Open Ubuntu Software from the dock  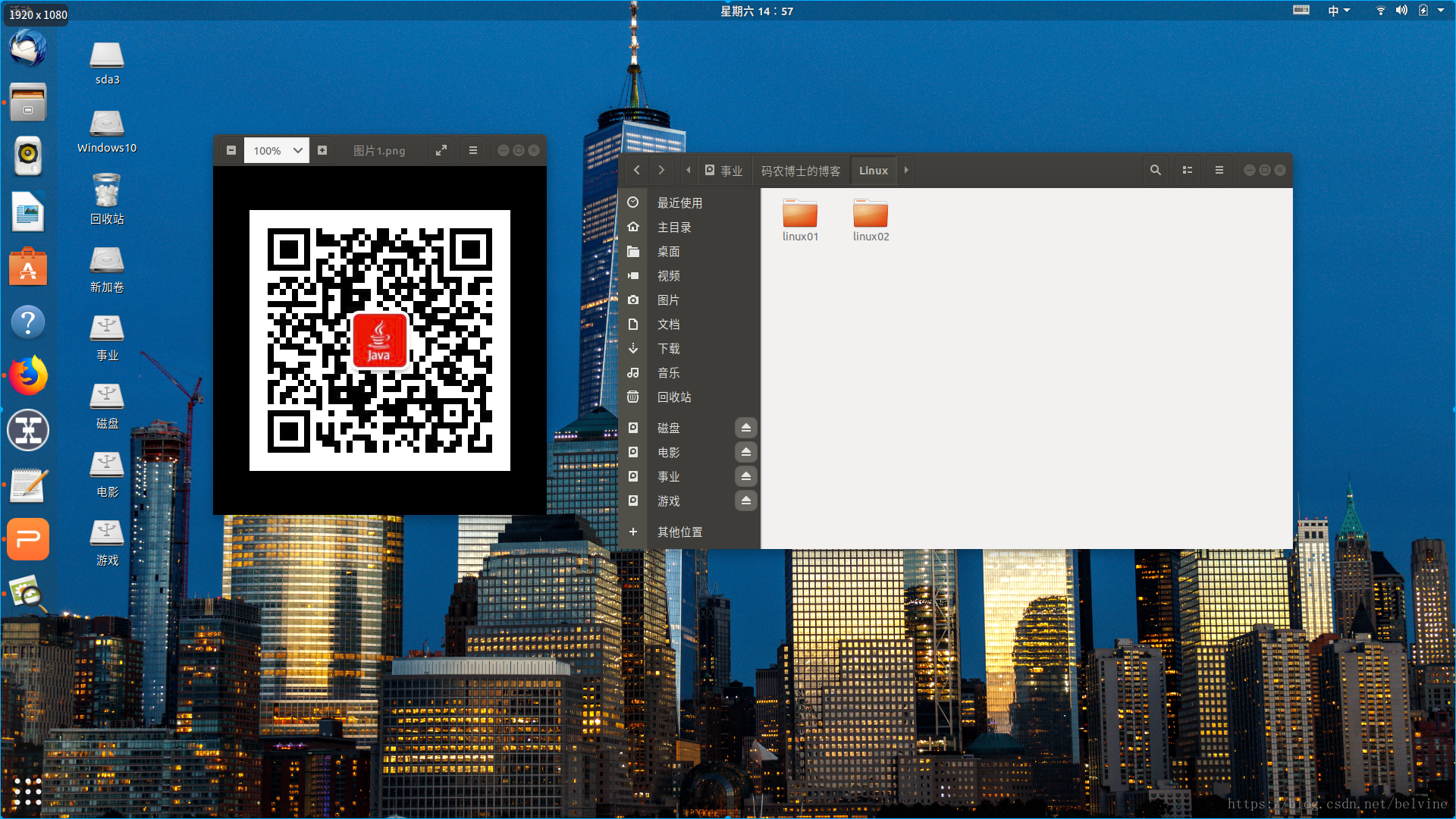pos(28,267)
